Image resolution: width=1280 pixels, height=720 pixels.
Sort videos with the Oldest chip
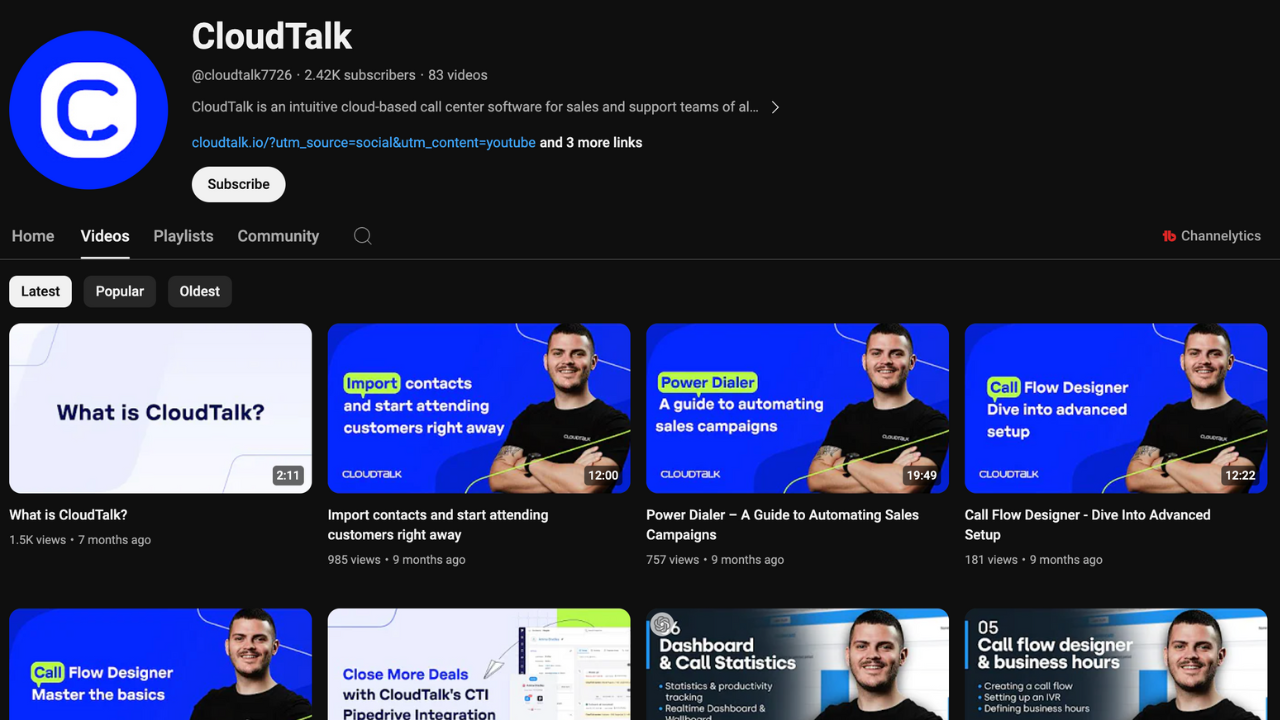click(200, 291)
